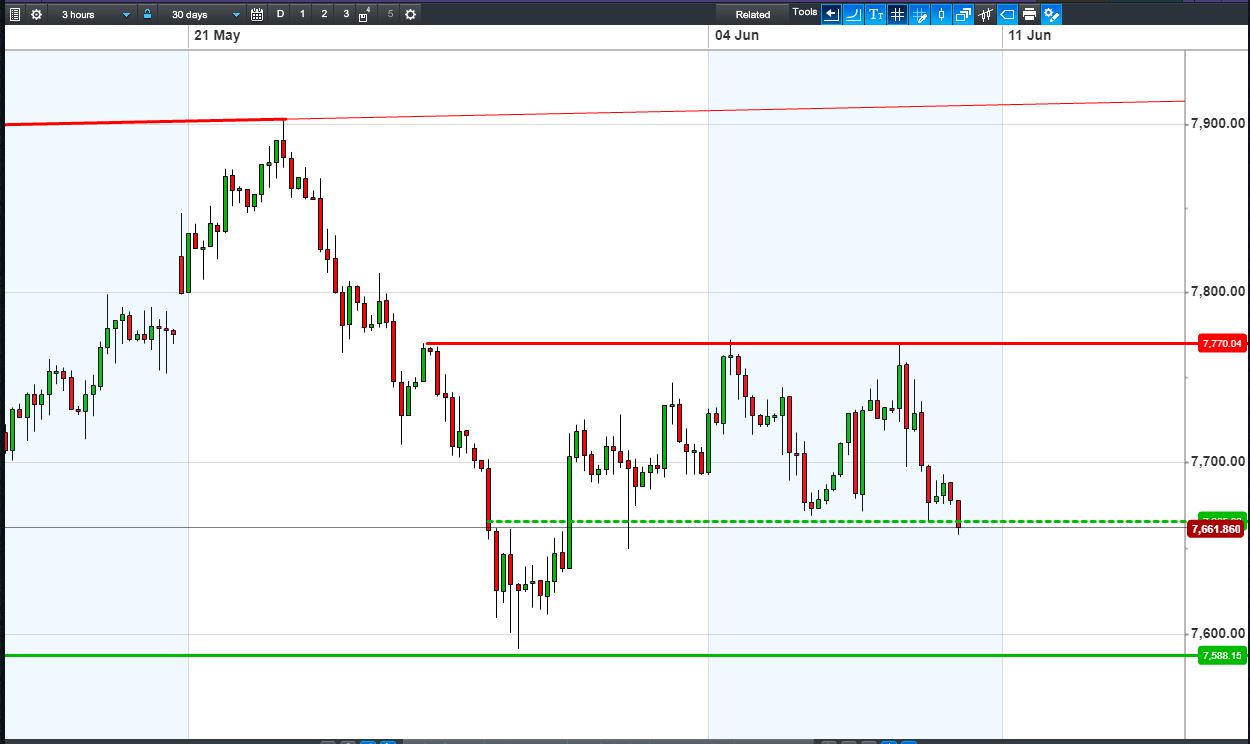
Task: Select the D default layout tab
Action: click(280, 14)
